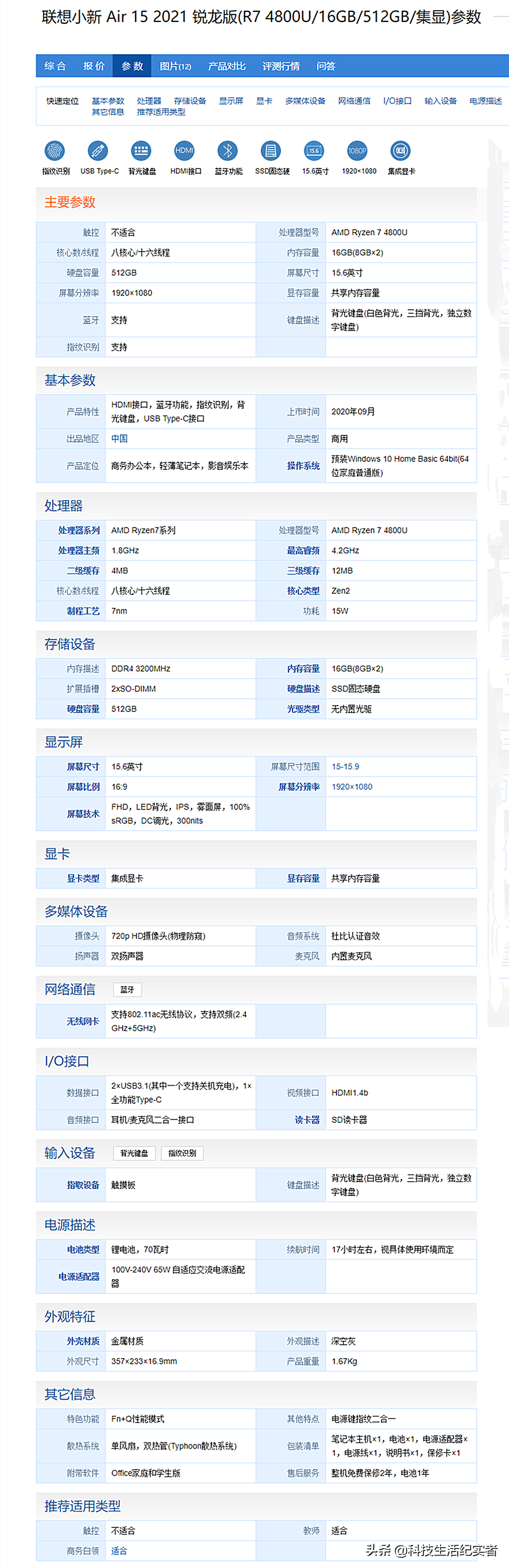Image resolution: width=509 pixels, height=1568 pixels.
Task: Click the 1.67Kg product weight value
Action: [344, 1361]
